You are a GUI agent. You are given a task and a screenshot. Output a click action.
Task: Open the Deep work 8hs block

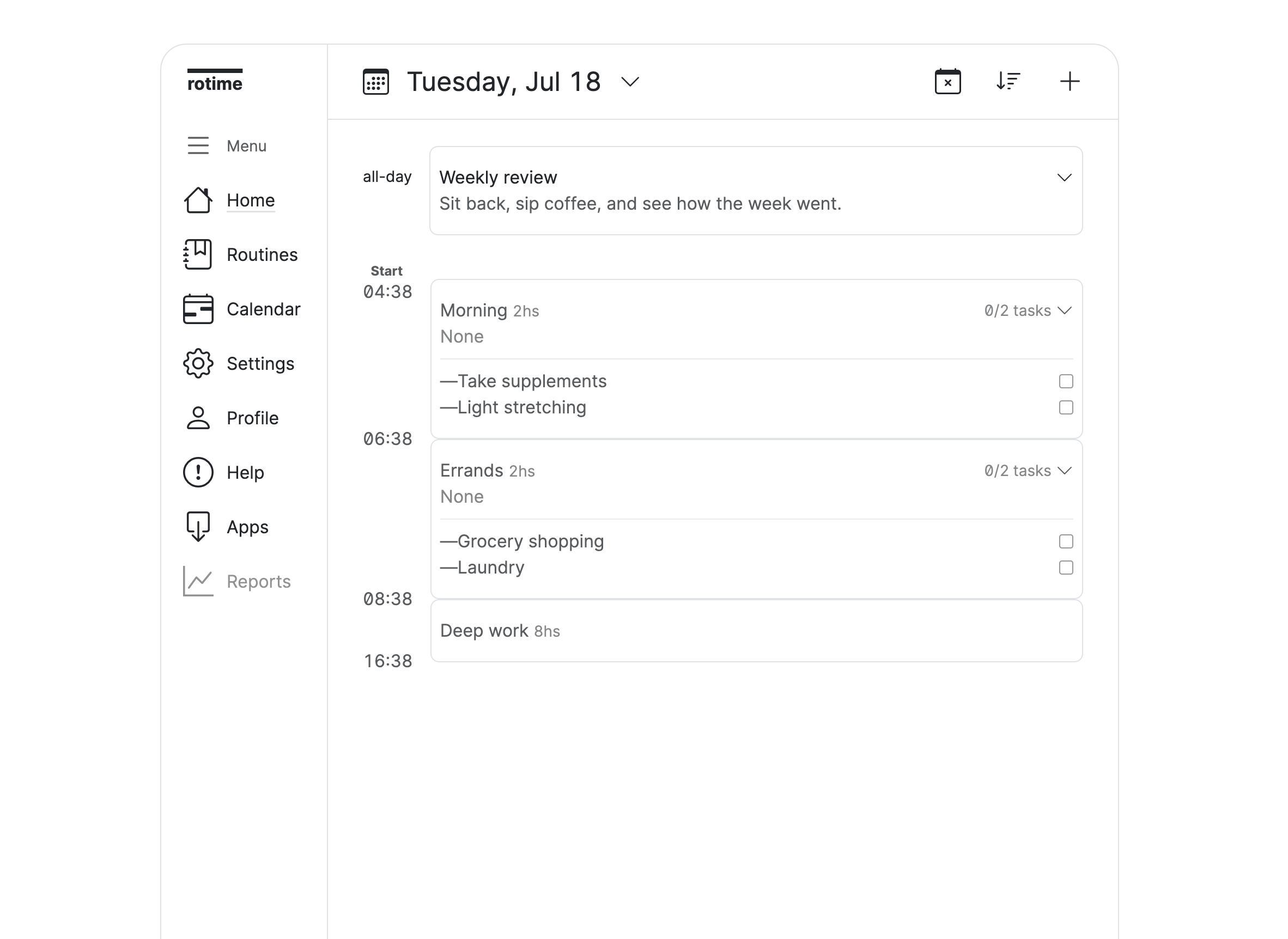coord(756,631)
